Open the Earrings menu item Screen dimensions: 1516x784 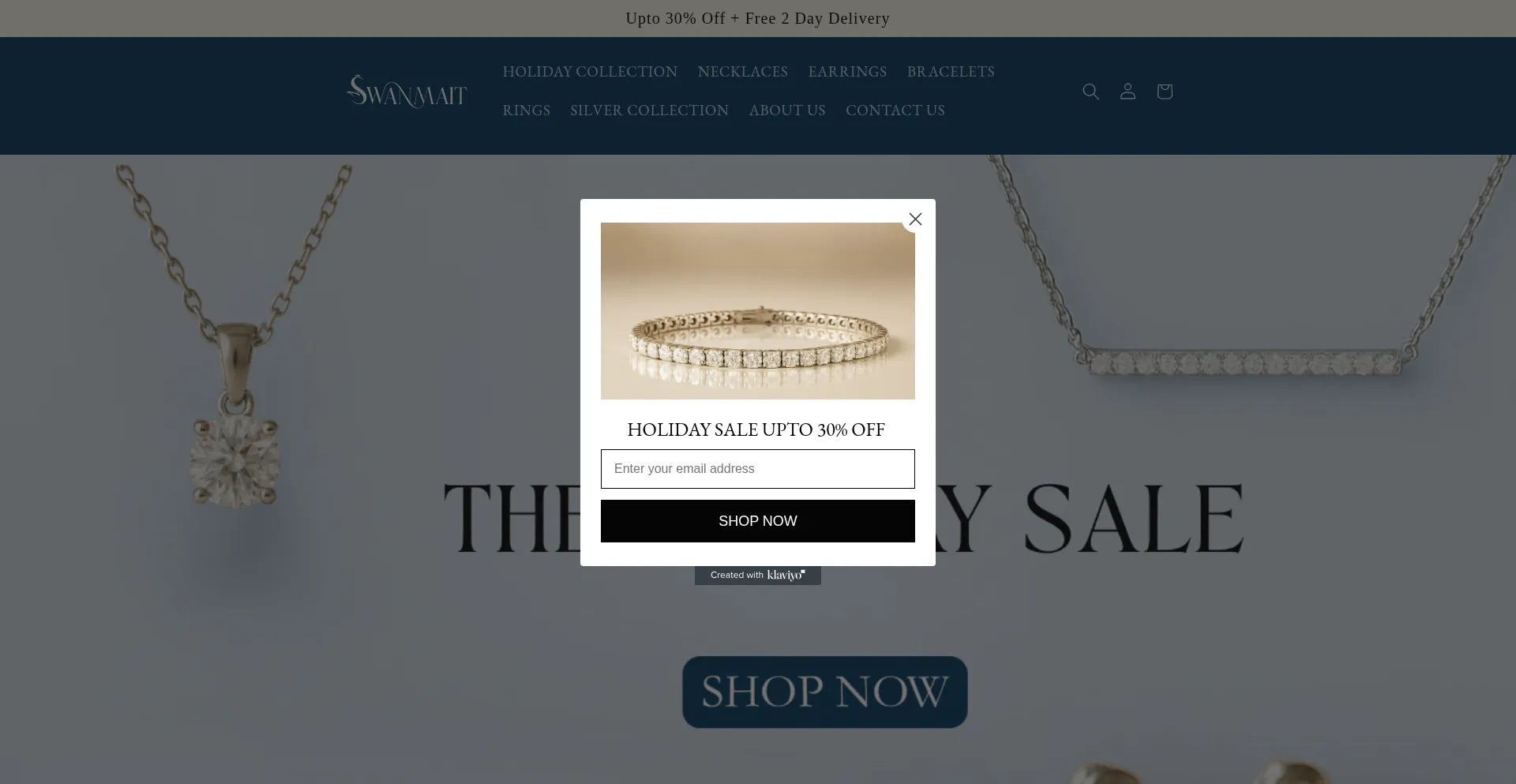[847, 72]
